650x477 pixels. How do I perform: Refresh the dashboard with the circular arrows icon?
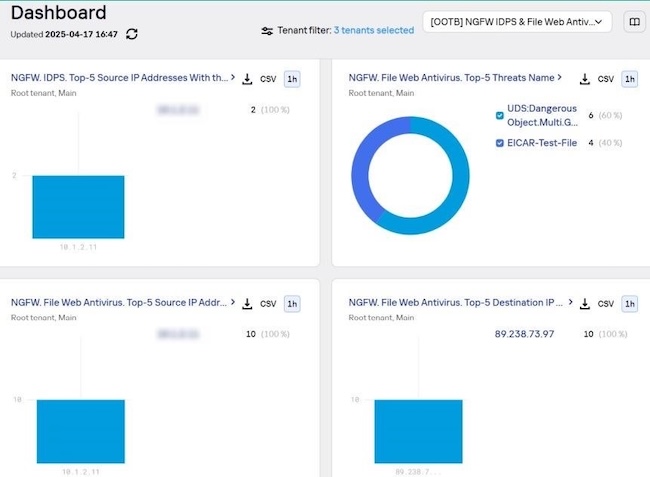coord(132,34)
